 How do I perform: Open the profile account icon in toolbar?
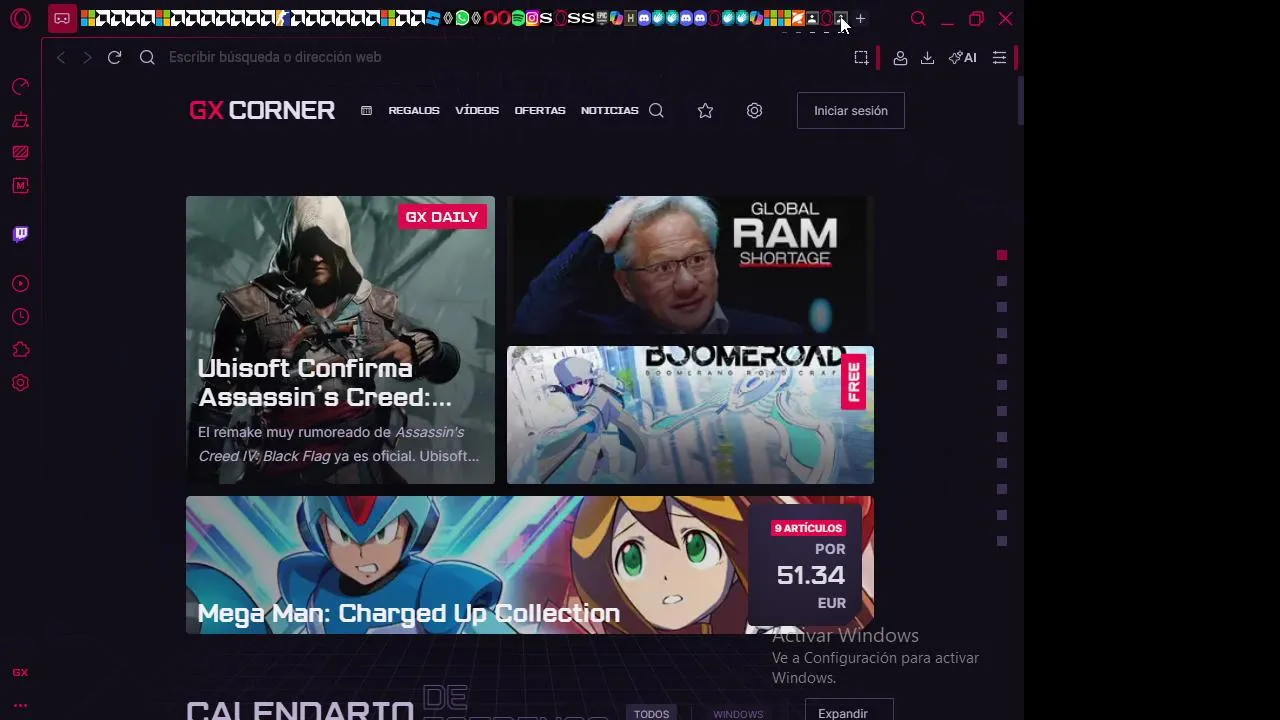900,58
